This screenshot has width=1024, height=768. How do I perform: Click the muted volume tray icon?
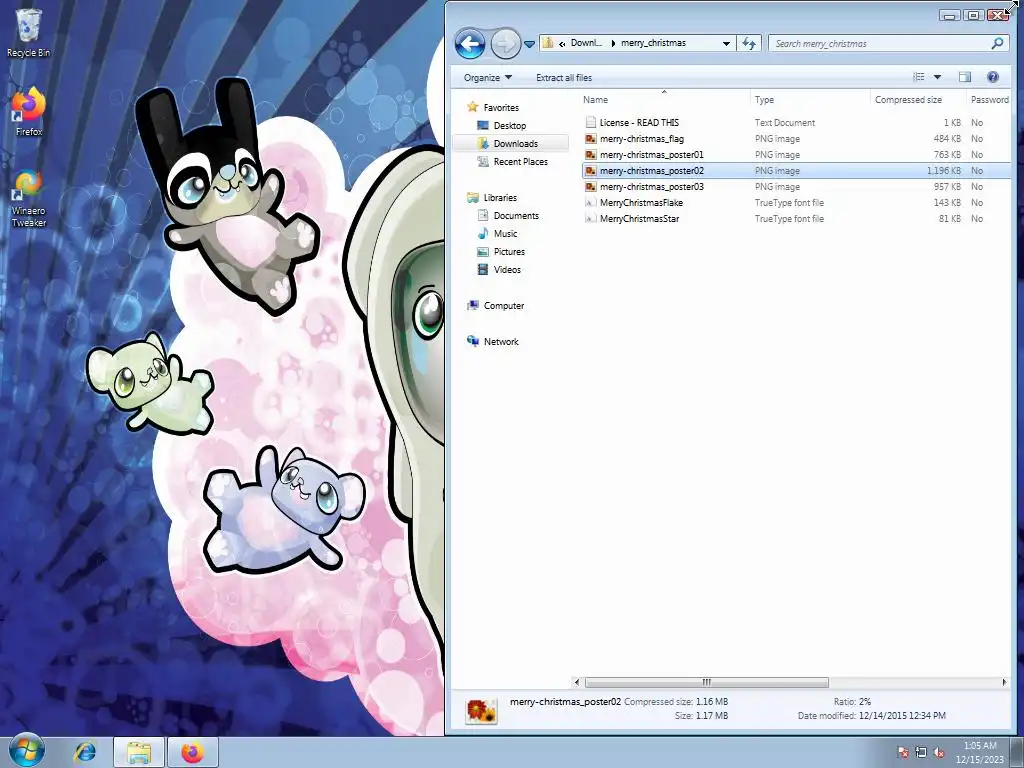pos(938,752)
